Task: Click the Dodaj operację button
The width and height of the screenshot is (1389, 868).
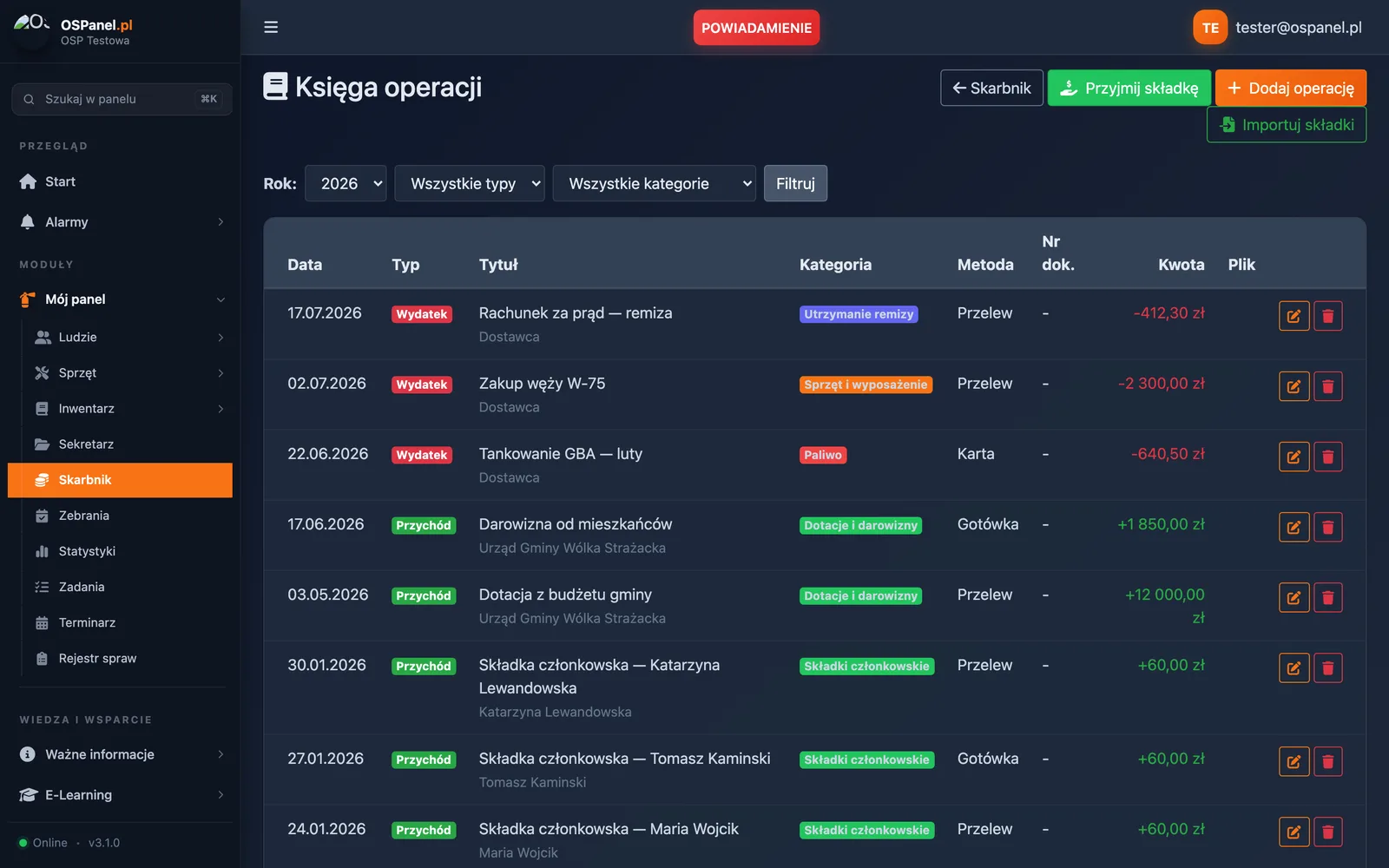Action: pyautogui.click(x=1291, y=88)
